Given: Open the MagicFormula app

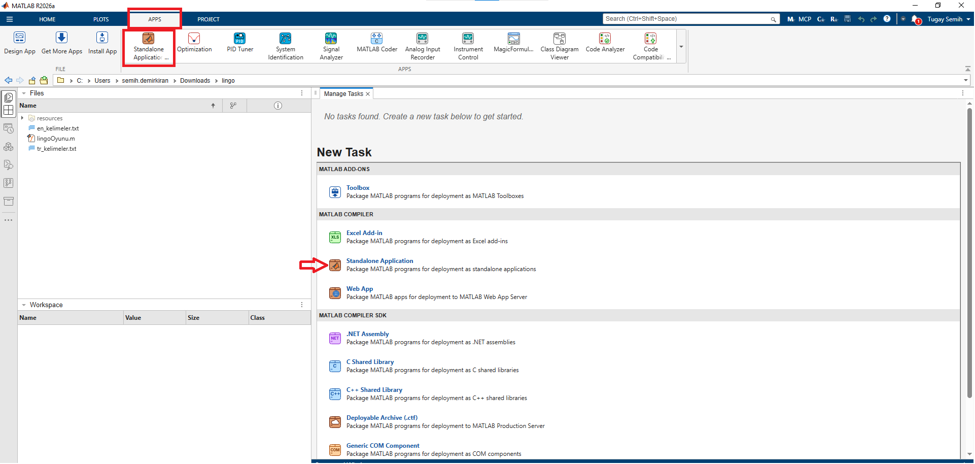Looking at the screenshot, I should (513, 44).
